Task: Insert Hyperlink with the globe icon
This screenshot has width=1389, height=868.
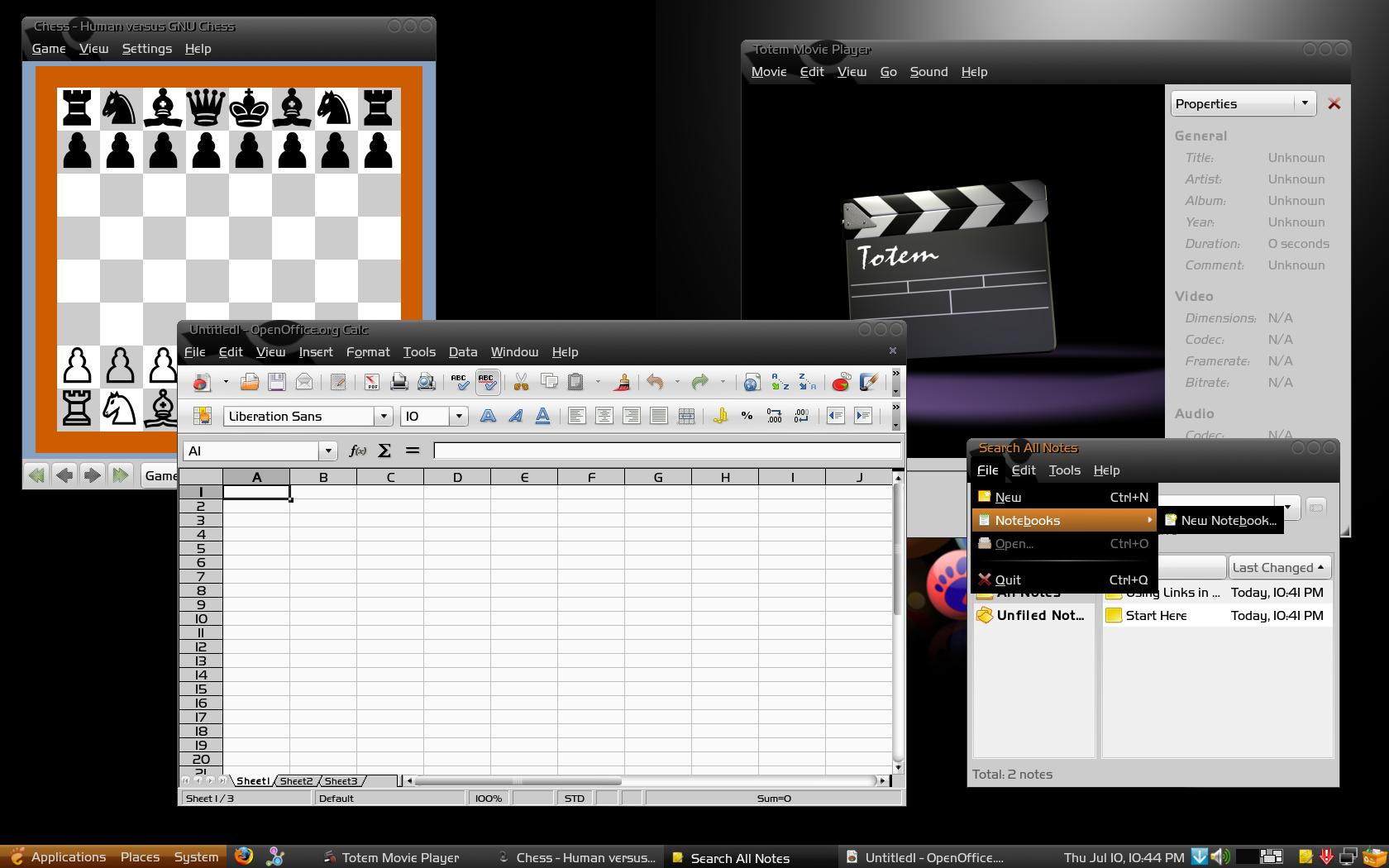Action: [x=752, y=382]
